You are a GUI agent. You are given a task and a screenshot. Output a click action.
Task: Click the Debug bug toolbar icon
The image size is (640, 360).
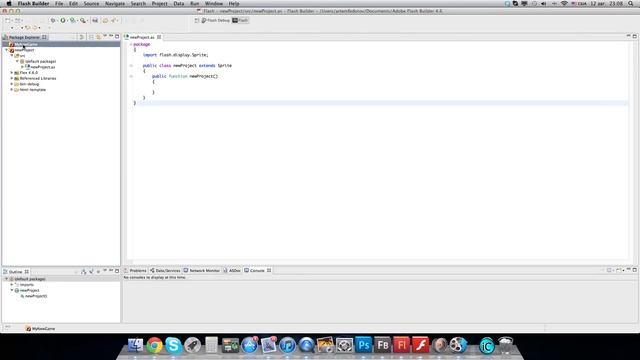pyautogui.click(x=53, y=20)
